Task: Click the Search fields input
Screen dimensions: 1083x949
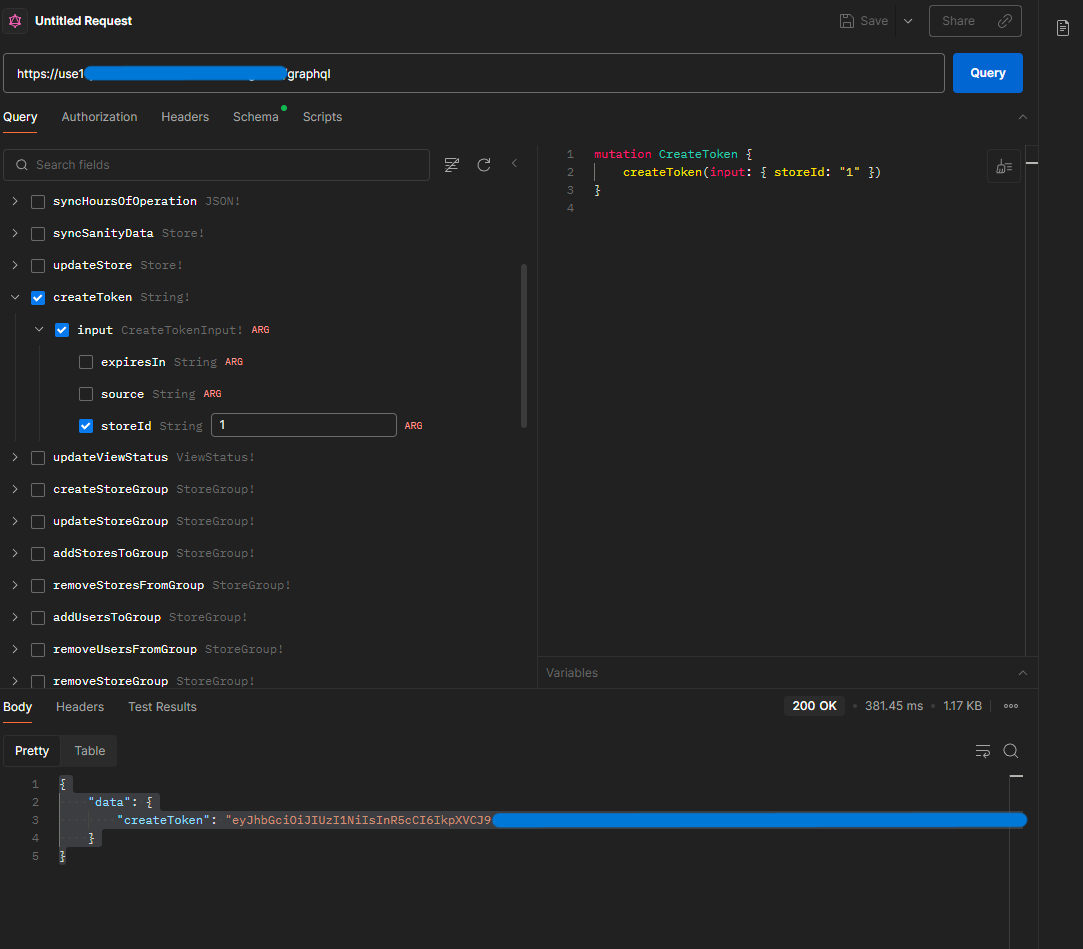Action: [x=217, y=165]
